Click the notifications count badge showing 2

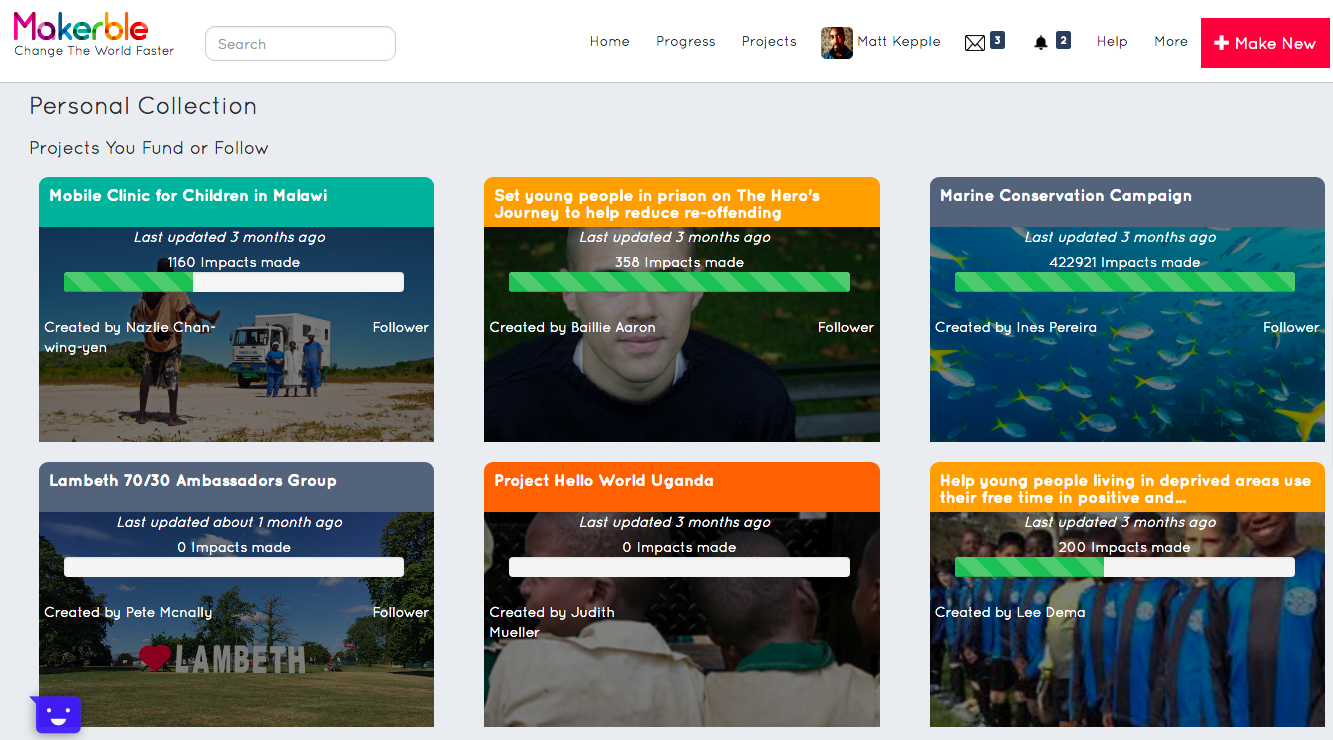click(x=1063, y=40)
